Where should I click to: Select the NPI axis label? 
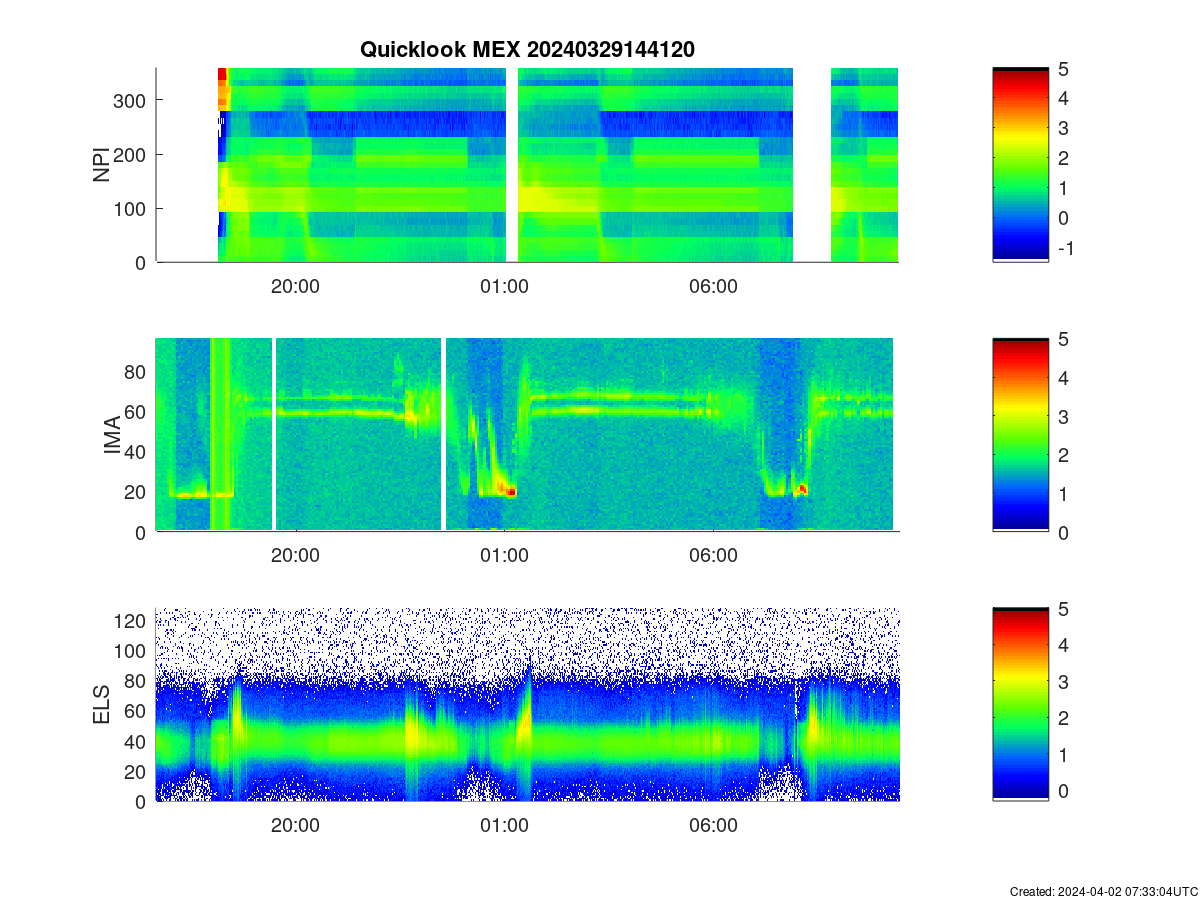tap(102, 165)
